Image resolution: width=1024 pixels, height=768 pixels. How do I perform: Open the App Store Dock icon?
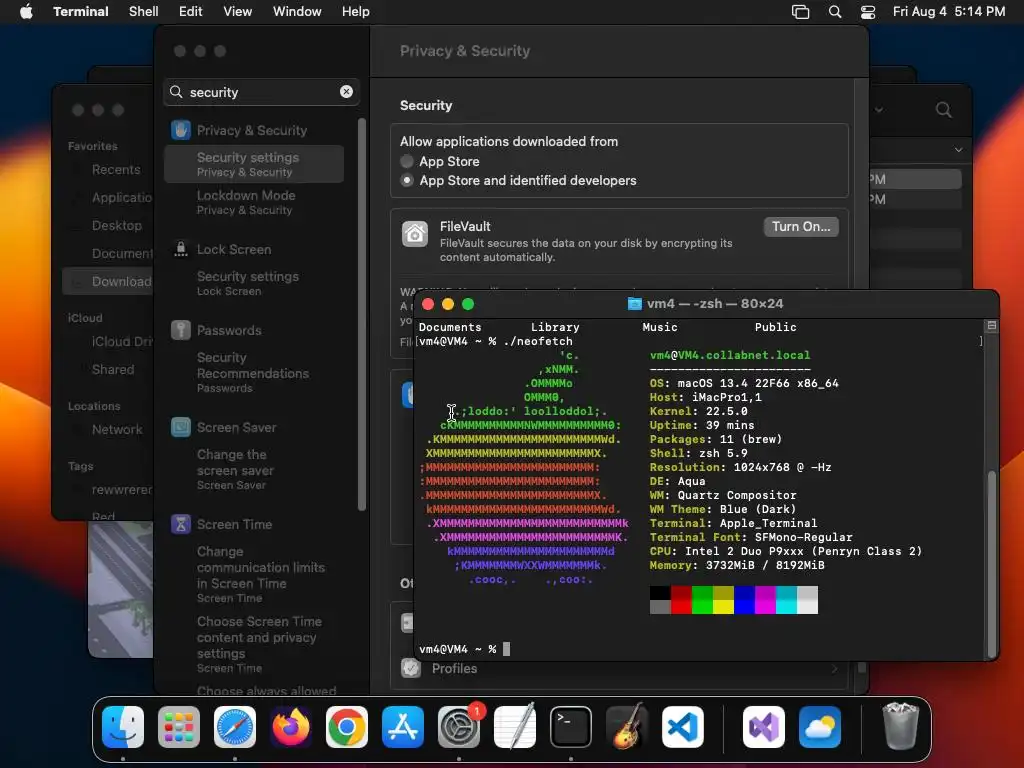tap(403, 727)
